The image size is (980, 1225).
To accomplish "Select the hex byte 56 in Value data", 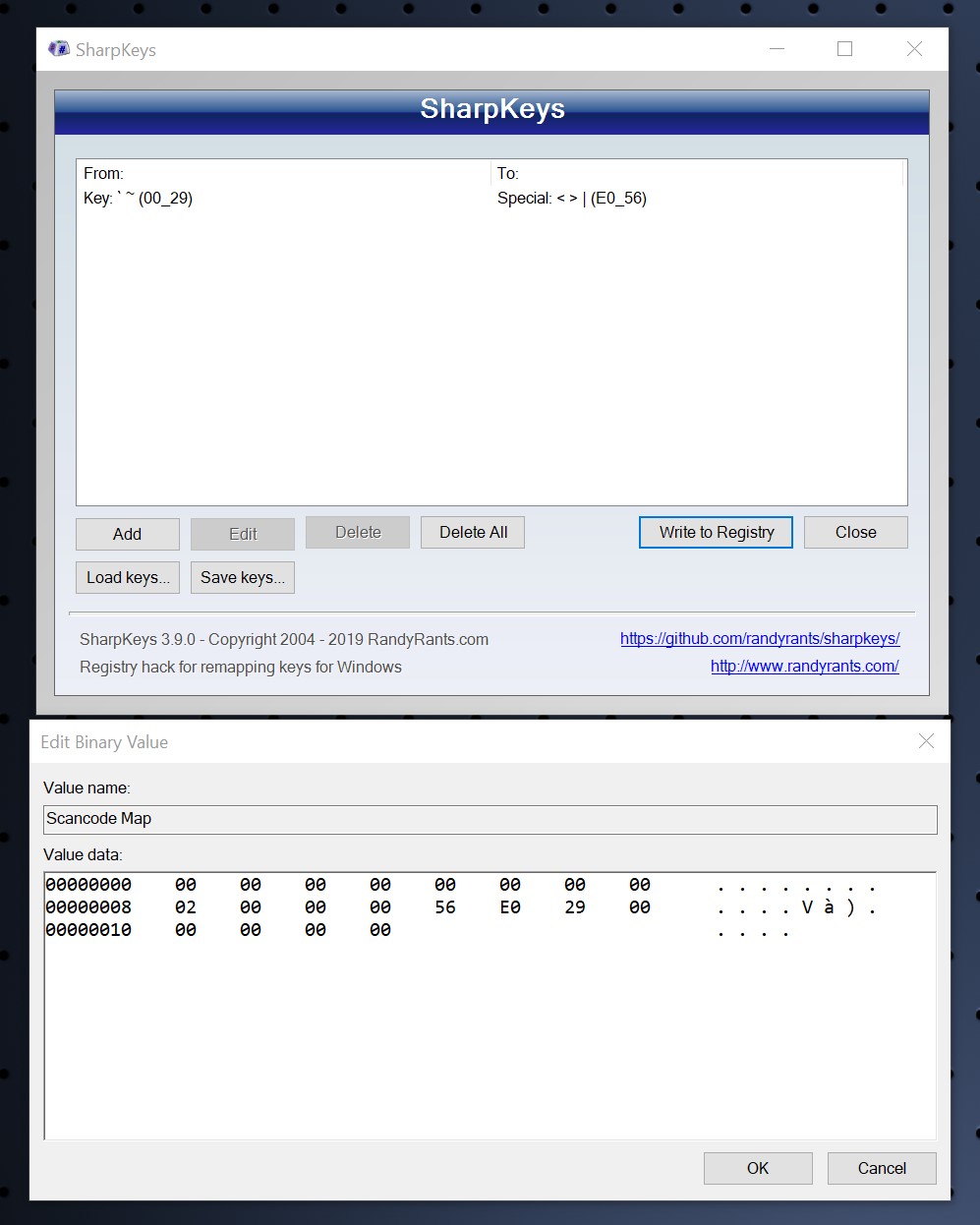I will tap(444, 906).
